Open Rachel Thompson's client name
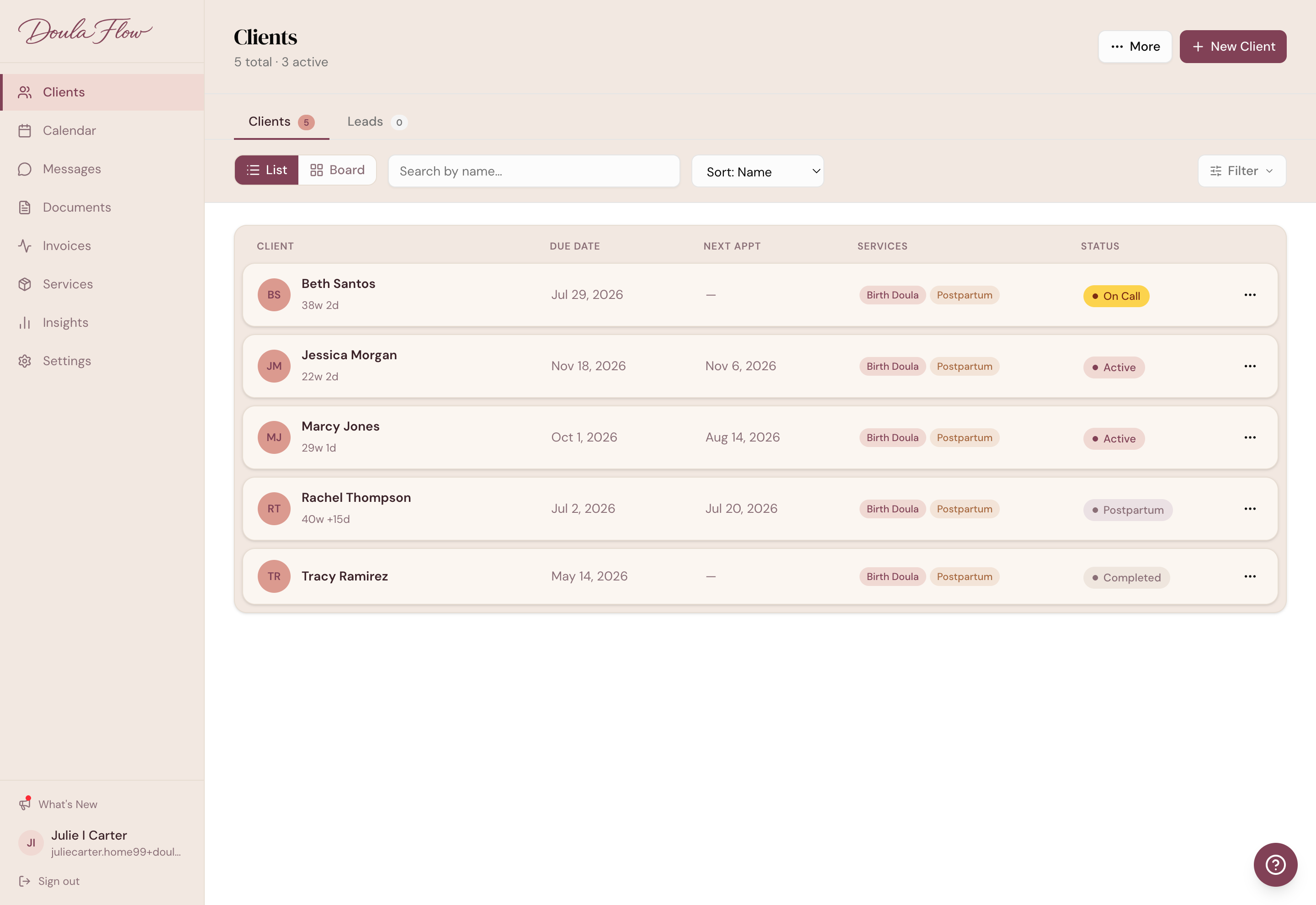Screen dimensions: 1316x905 356,497
